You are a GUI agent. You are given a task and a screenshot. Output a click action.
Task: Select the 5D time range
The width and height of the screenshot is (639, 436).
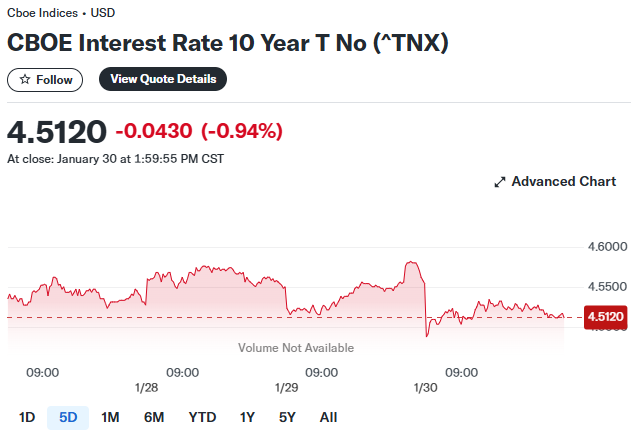pyautogui.click(x=68, y=417)
